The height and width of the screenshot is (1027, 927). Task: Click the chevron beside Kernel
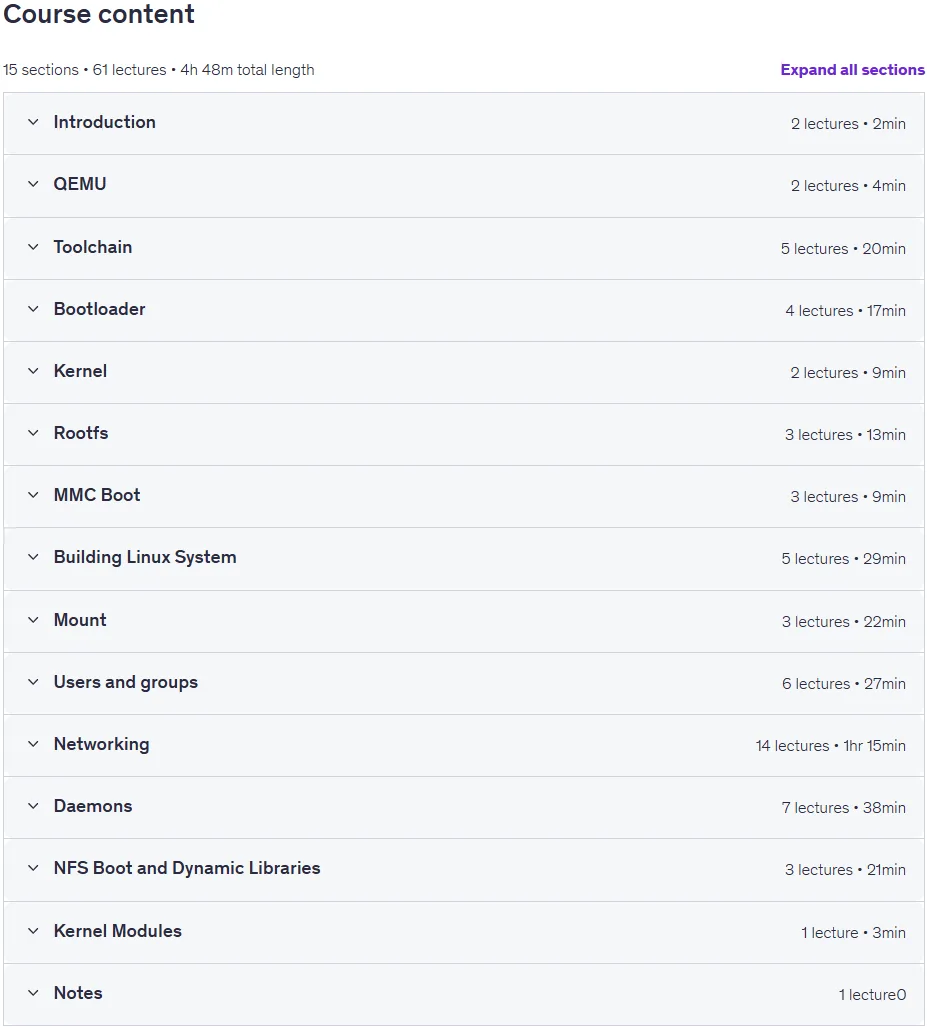click(x=33, y=371)
